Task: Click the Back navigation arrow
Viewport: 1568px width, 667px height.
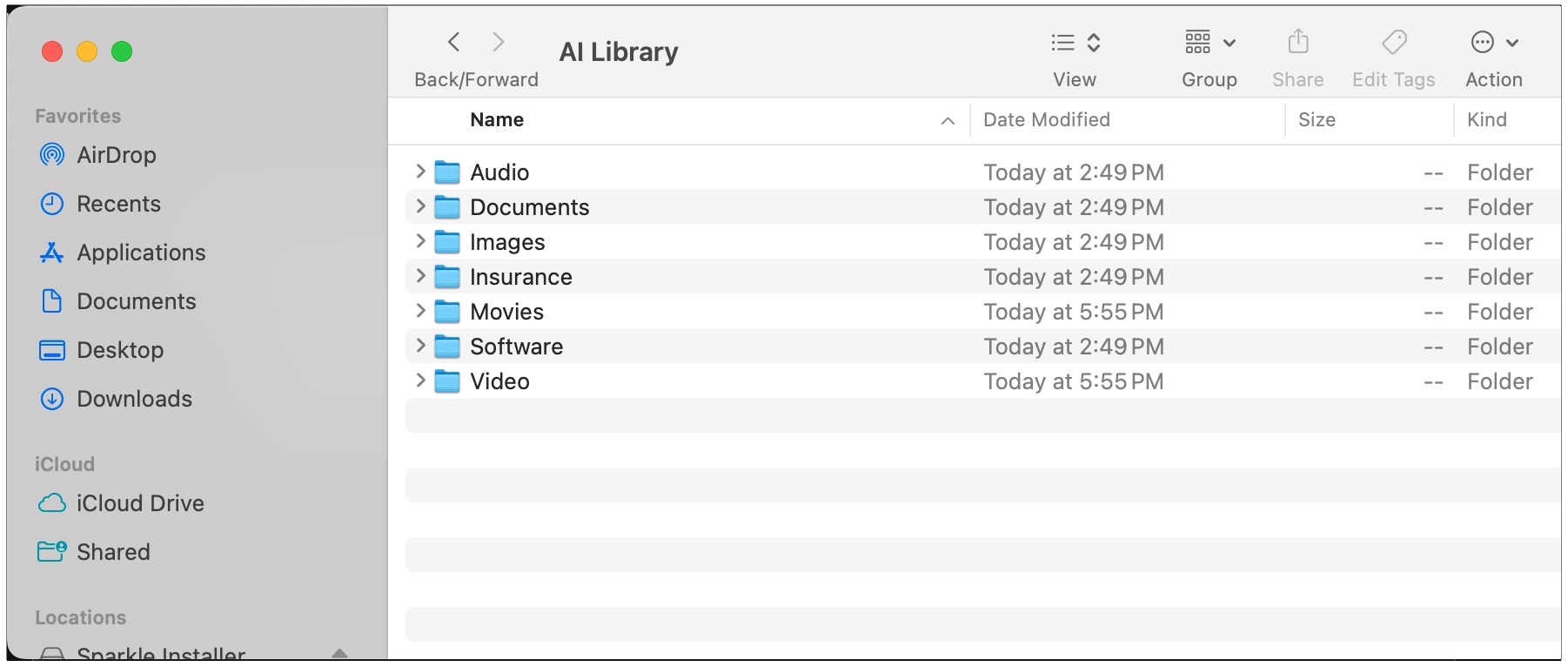Action: point(453,42)
